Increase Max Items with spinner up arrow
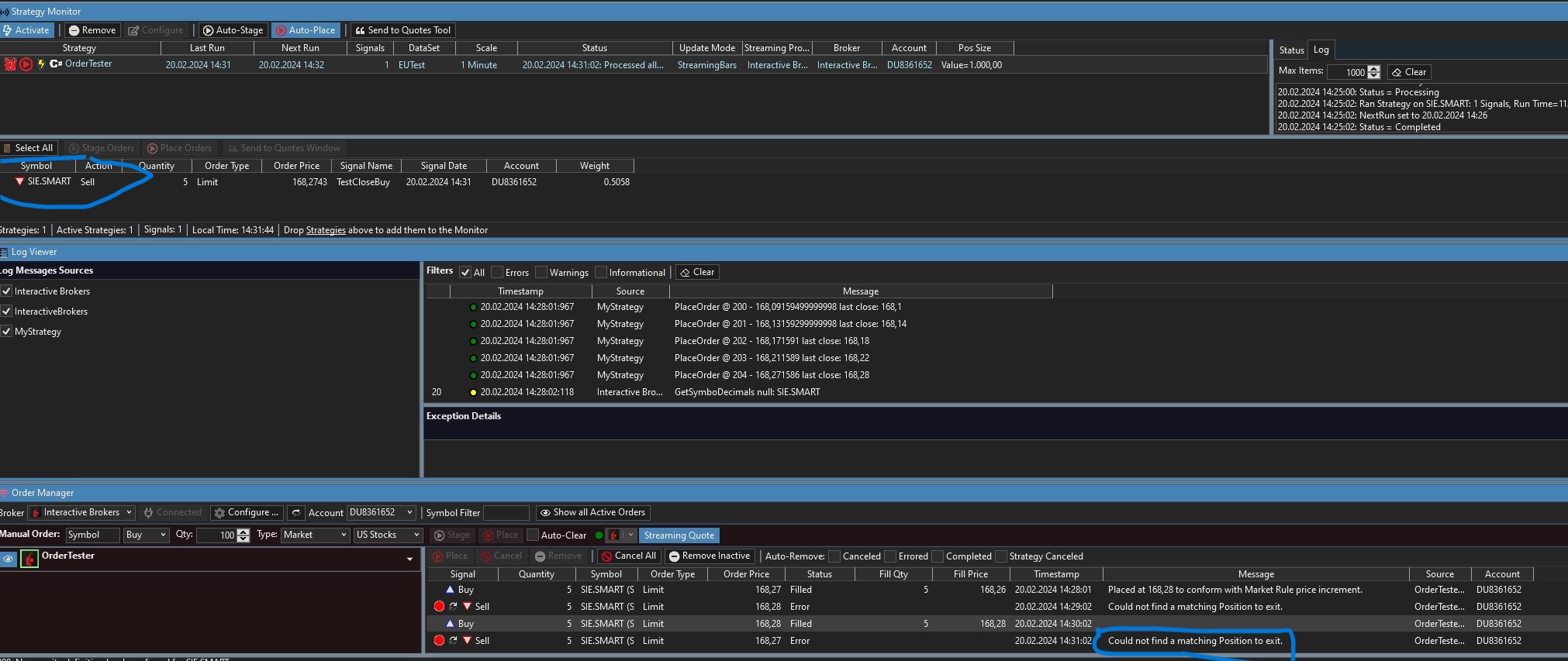The image size is (1568, 661). pos(1374,69)
